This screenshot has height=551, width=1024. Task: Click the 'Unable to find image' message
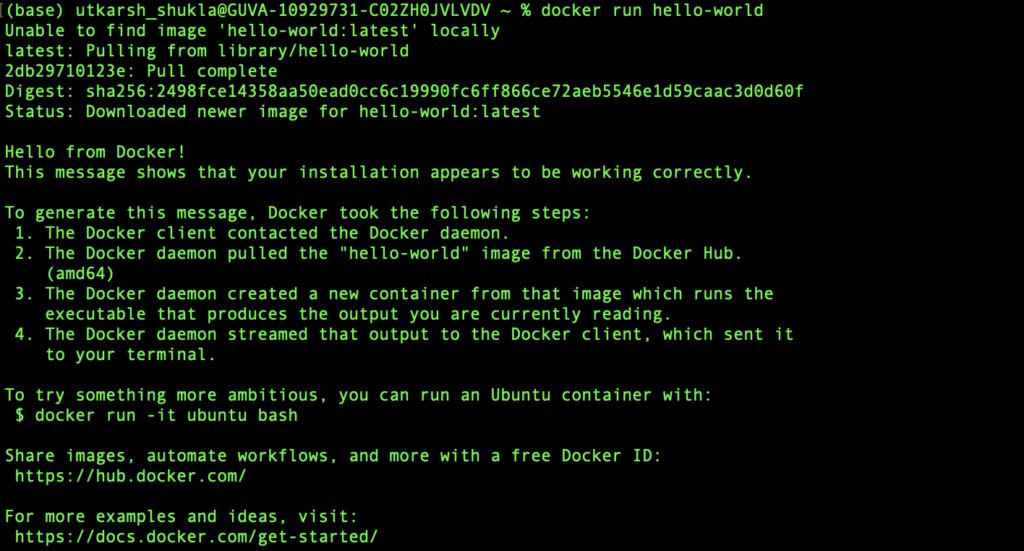coord(252,31)
